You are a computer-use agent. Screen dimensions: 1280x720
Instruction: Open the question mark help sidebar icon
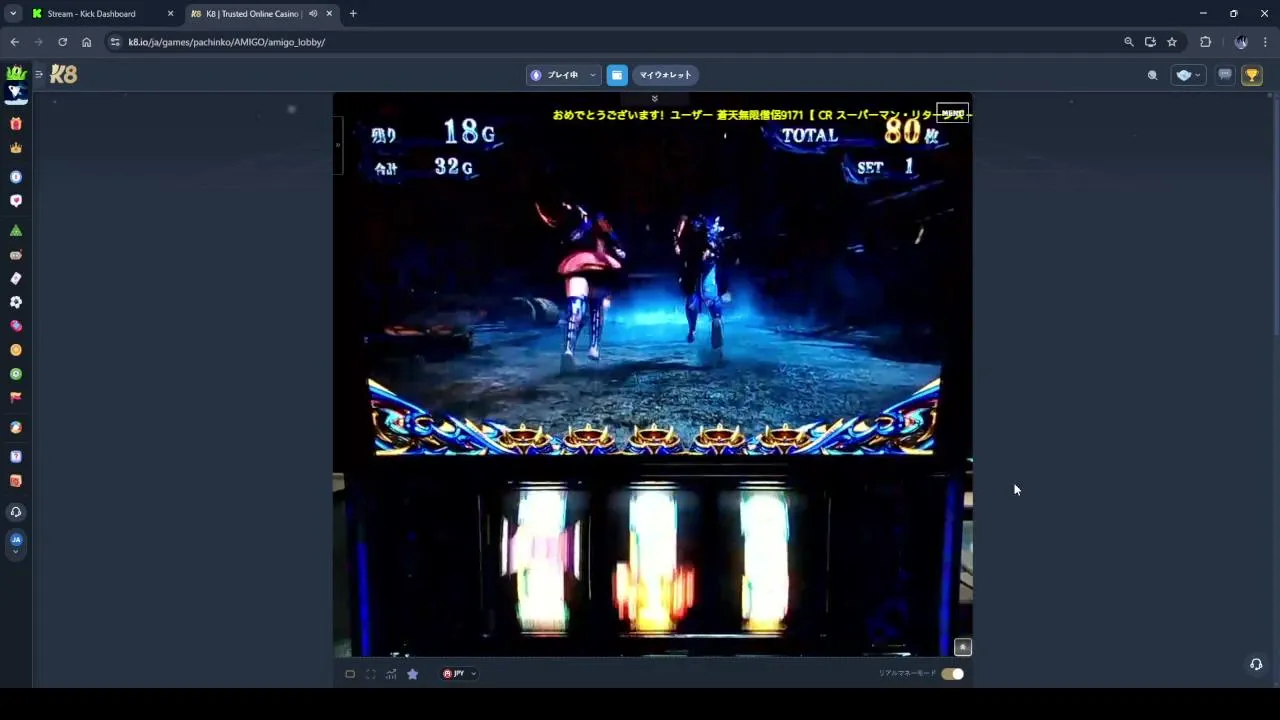[x=15, y=457]
